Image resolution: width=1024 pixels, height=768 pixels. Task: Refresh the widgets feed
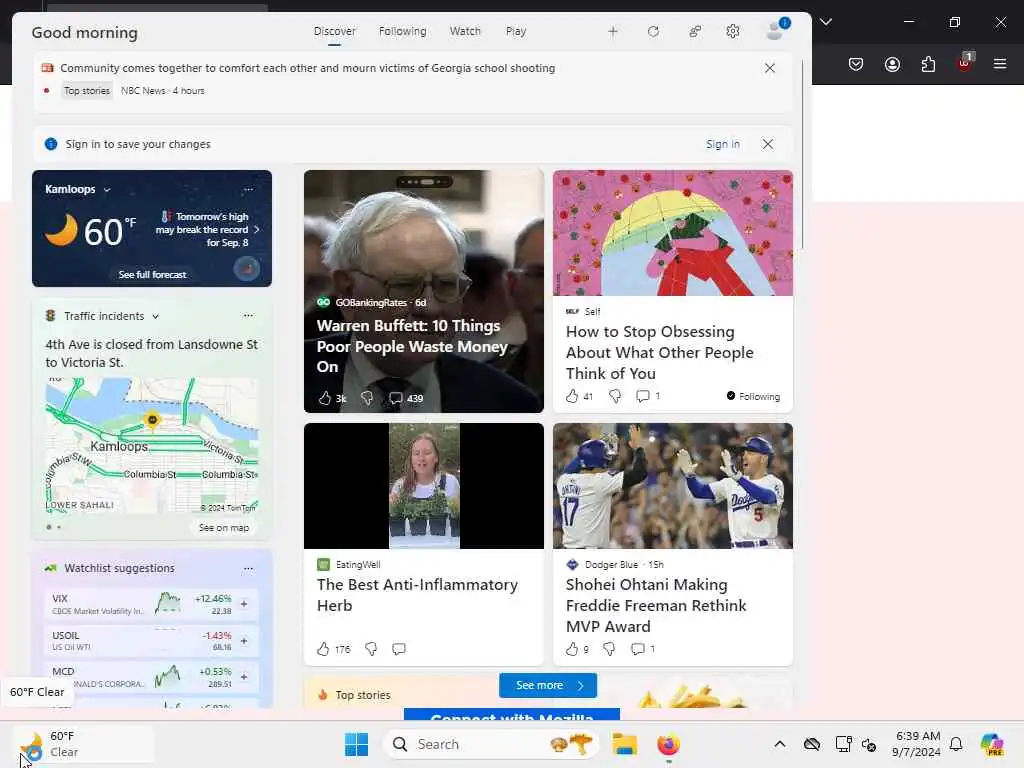point(653,31)
